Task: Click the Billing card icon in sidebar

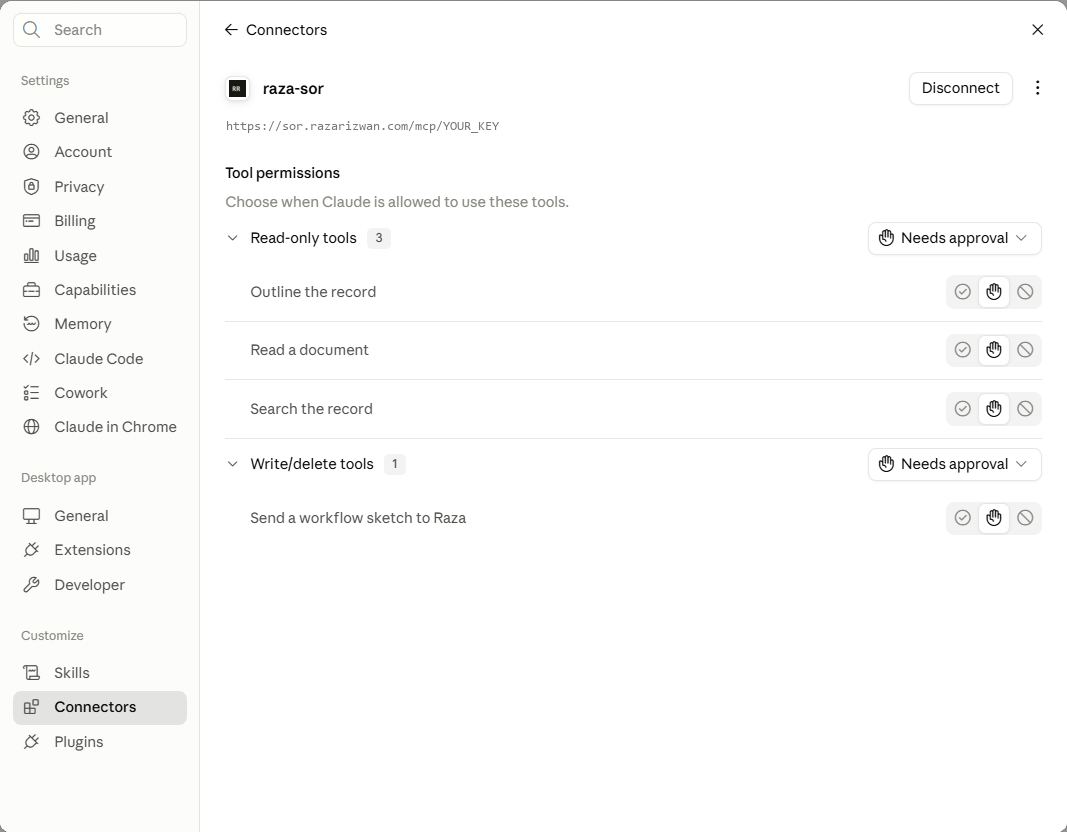Action: [x=31, y=221]
